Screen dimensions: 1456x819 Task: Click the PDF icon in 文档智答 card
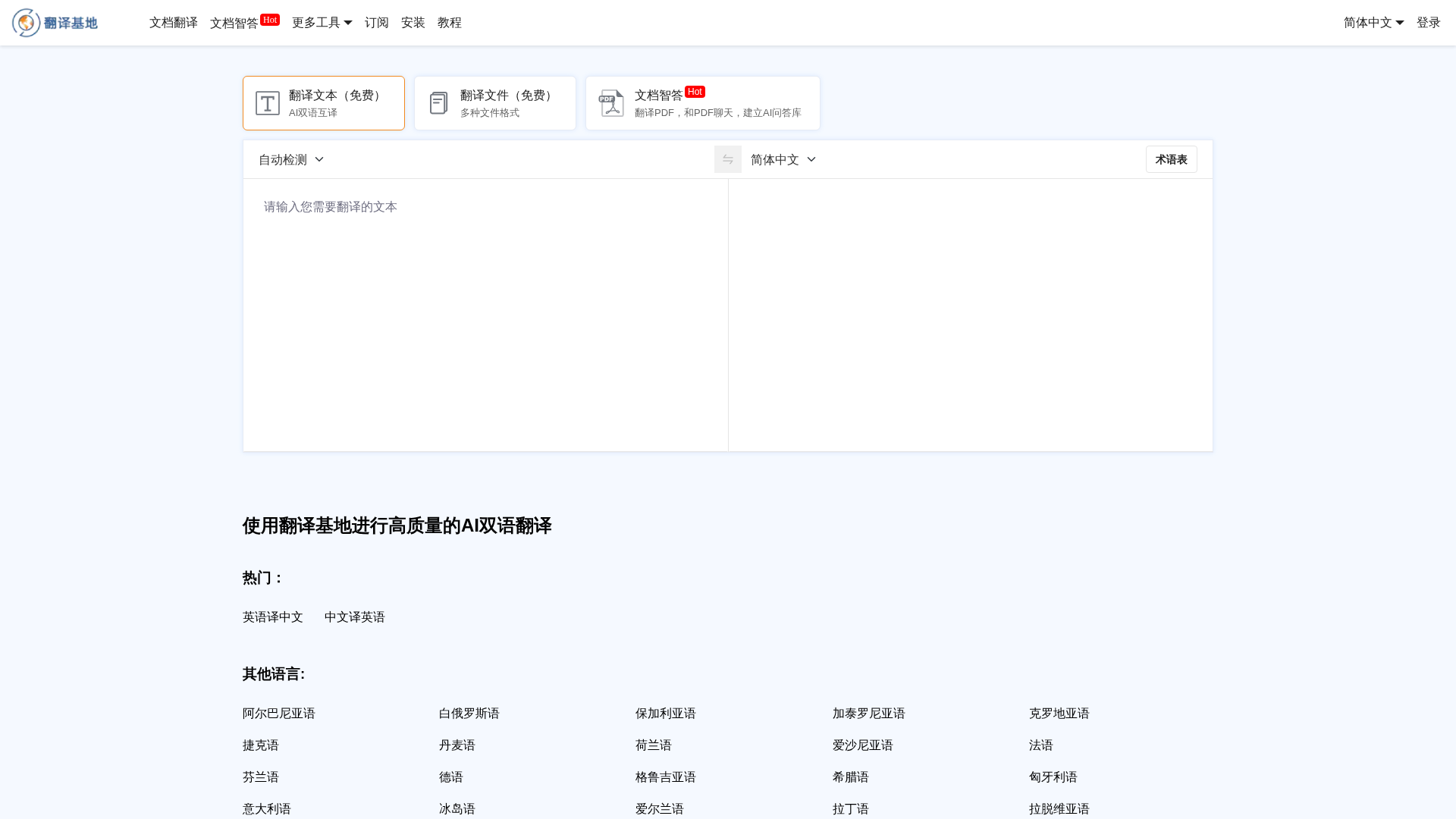click(611, 103)
